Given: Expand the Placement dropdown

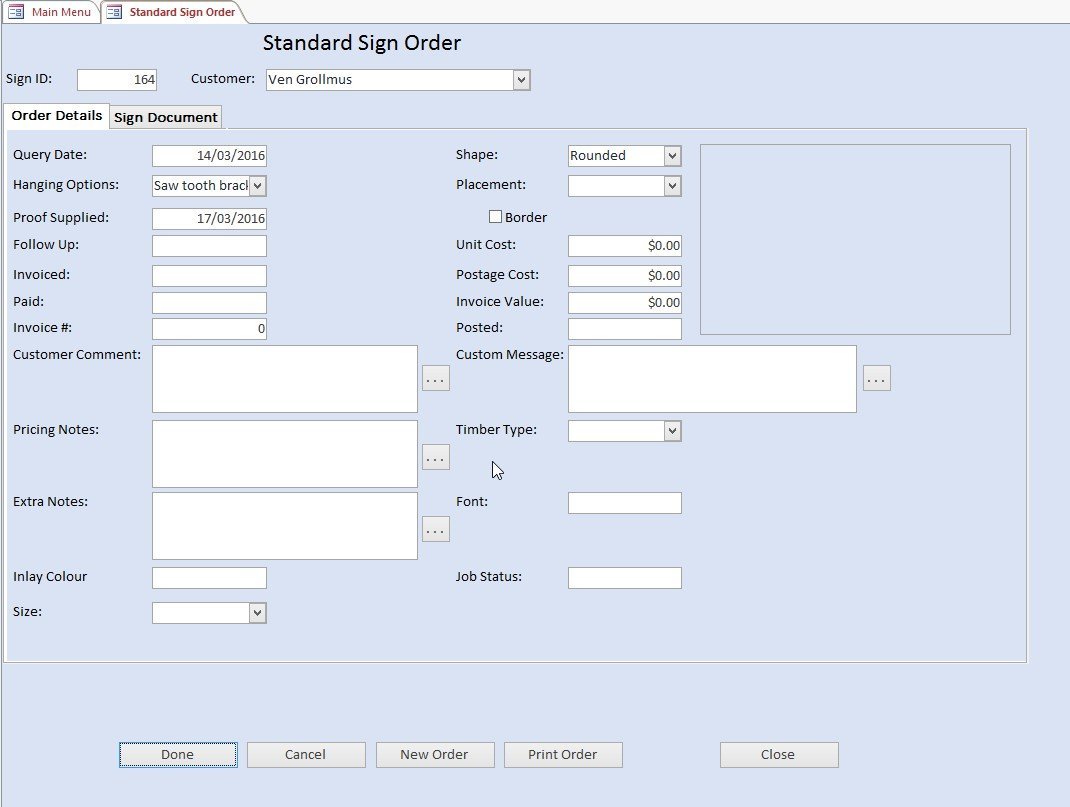Looking at the screenshot, I should pyautogui.click(x=673, y=186).
